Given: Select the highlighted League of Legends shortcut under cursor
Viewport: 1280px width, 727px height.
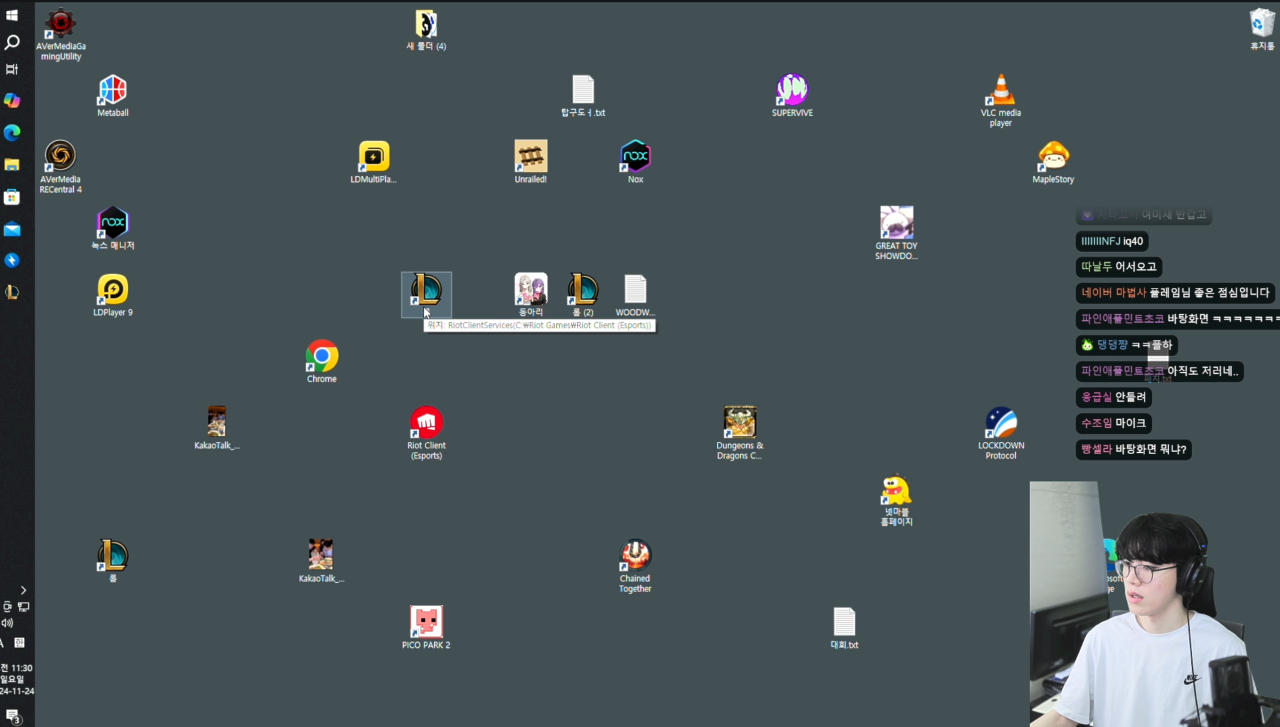Looking at the screenshot, I should pos(426,294).
